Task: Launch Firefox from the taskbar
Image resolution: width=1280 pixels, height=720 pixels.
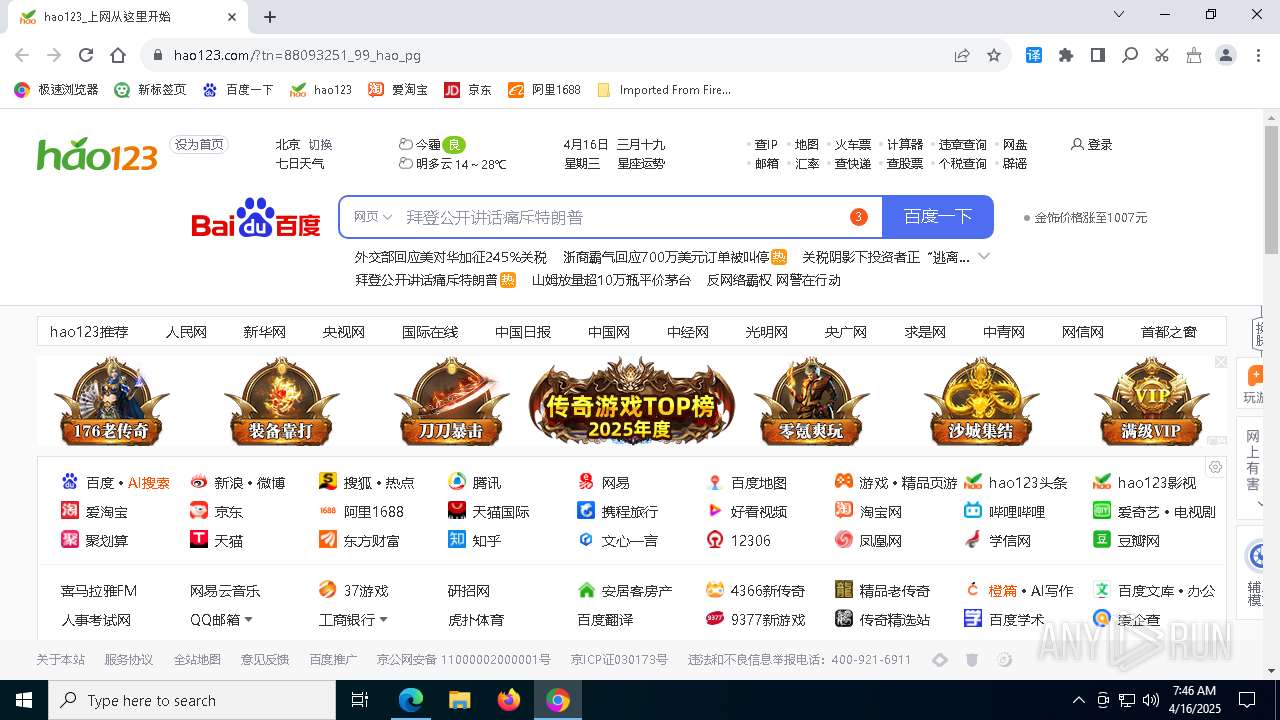Action: pyautogui.click(x=509, y=700)
